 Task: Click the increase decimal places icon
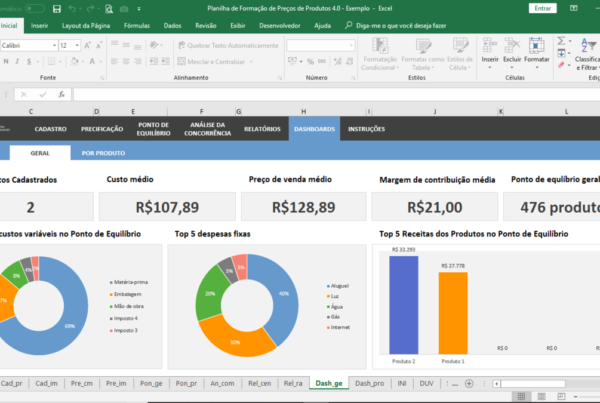338,61
